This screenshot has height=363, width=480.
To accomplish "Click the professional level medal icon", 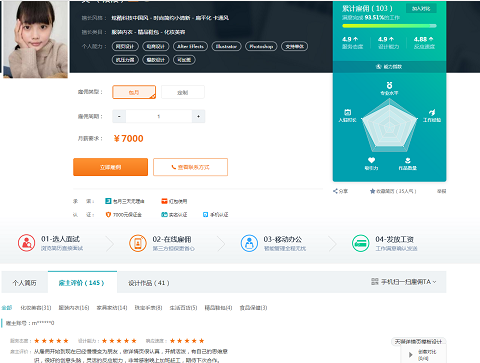I will [x=389, y=85].
